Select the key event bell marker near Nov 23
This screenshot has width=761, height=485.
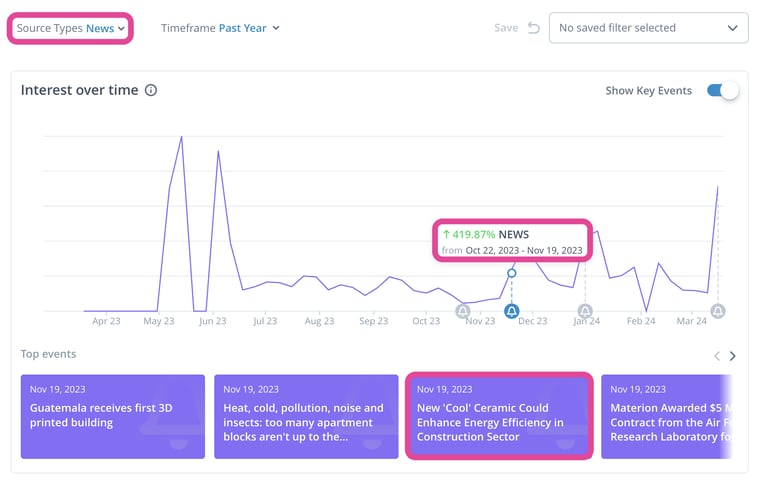click(x=463, y=311)
